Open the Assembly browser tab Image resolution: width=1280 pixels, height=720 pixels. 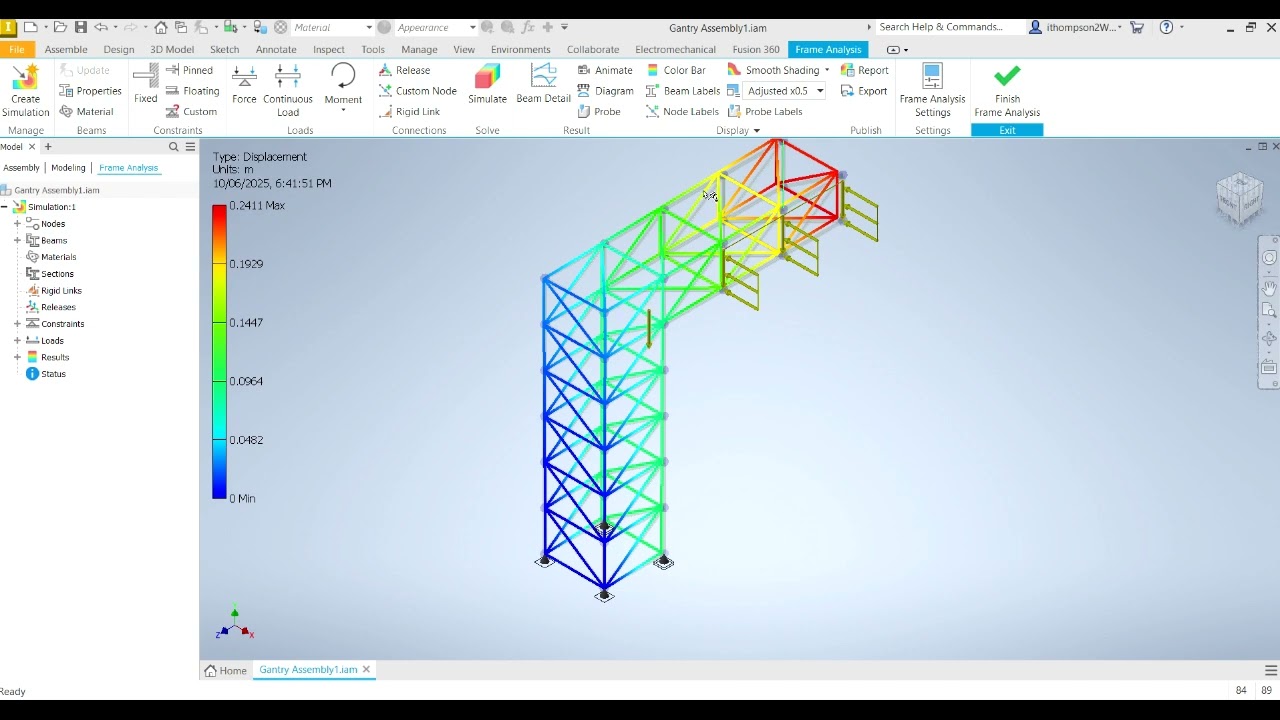[x=21, y=168]
